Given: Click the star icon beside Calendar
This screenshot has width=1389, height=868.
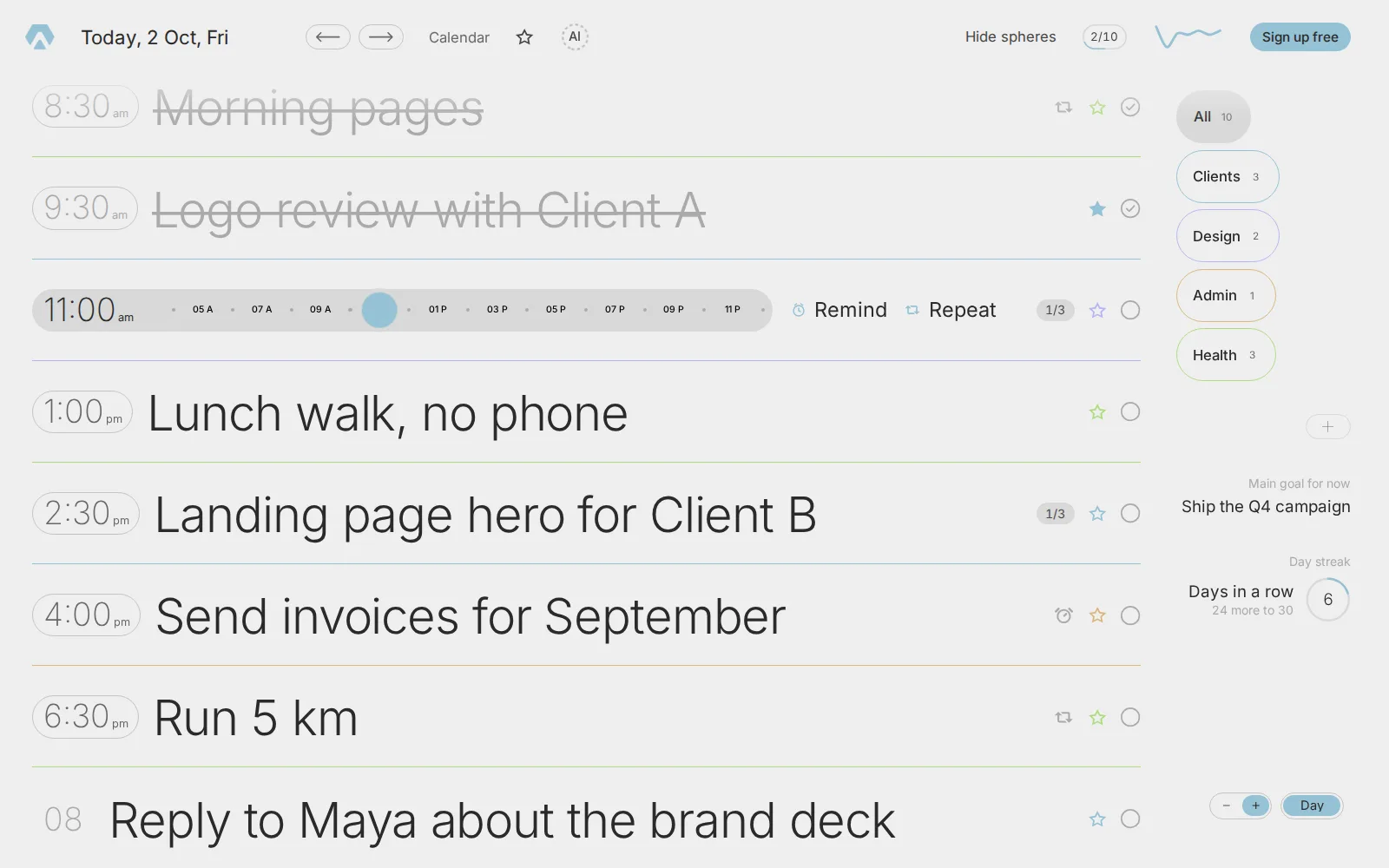Looking at the screenshot, I should click(x=524, y=36).
